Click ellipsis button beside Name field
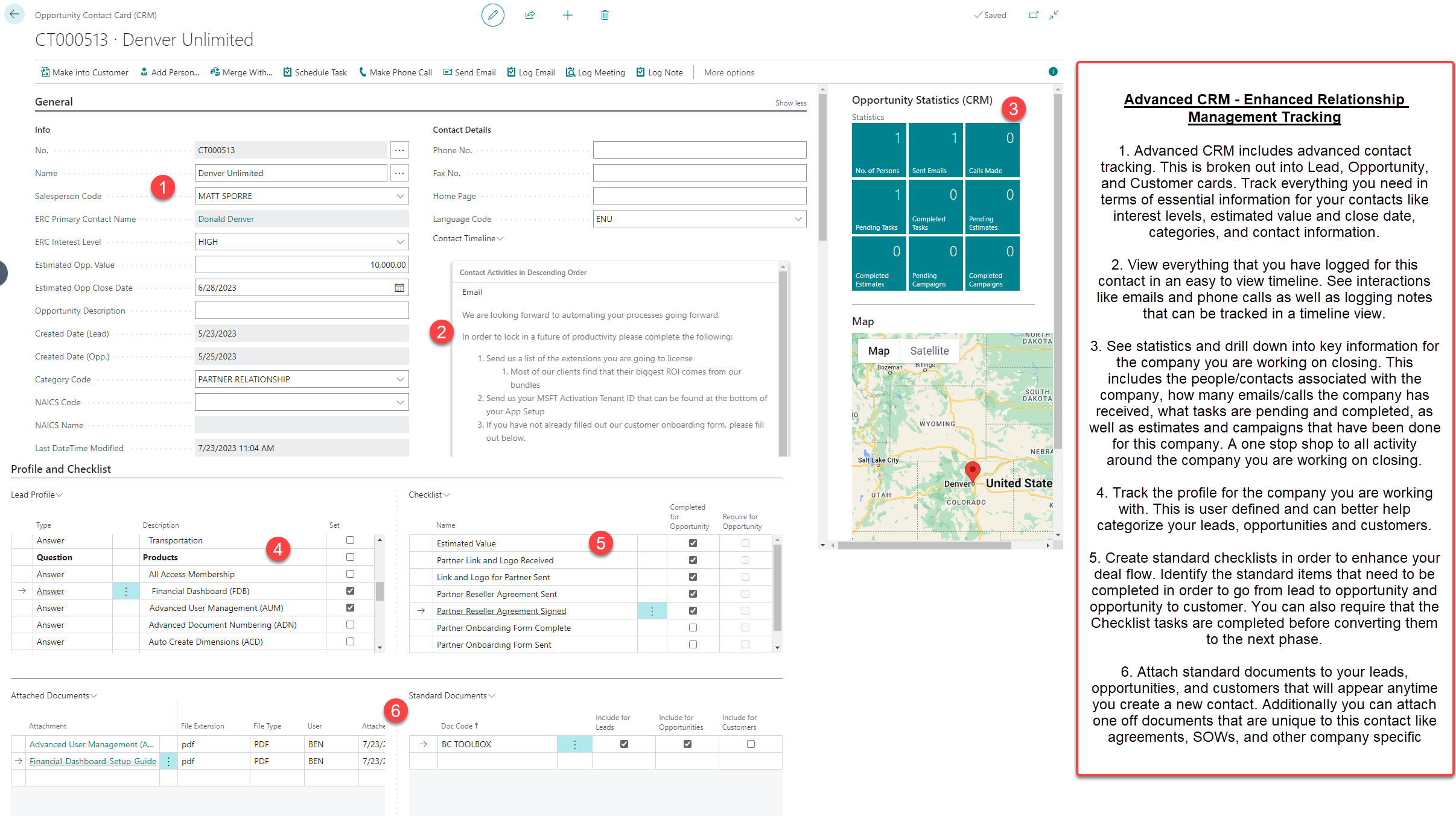1456x816 pixels. (399, 173)
